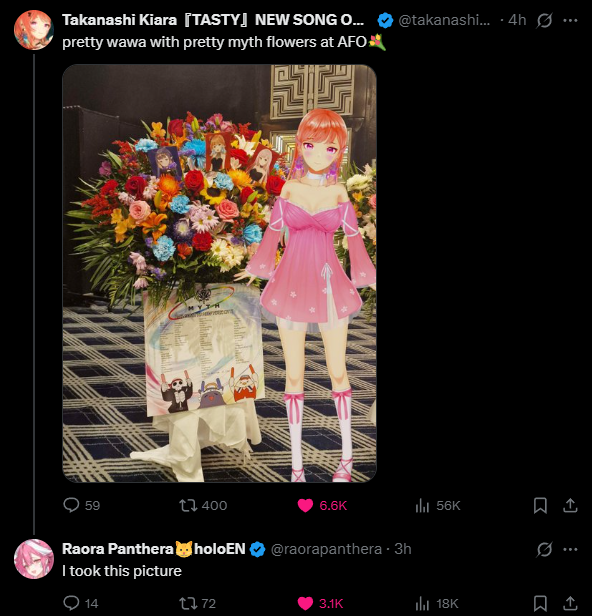Bookmark Raora Panthera's reply
The image size is (592, 616).
pyautogui.click(x=540, y=603)
